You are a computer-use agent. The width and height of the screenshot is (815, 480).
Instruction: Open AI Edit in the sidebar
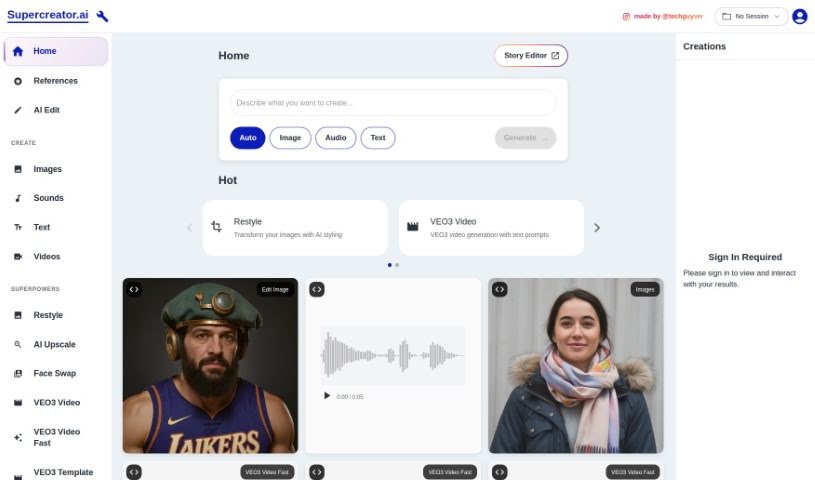tap(56, 110)
